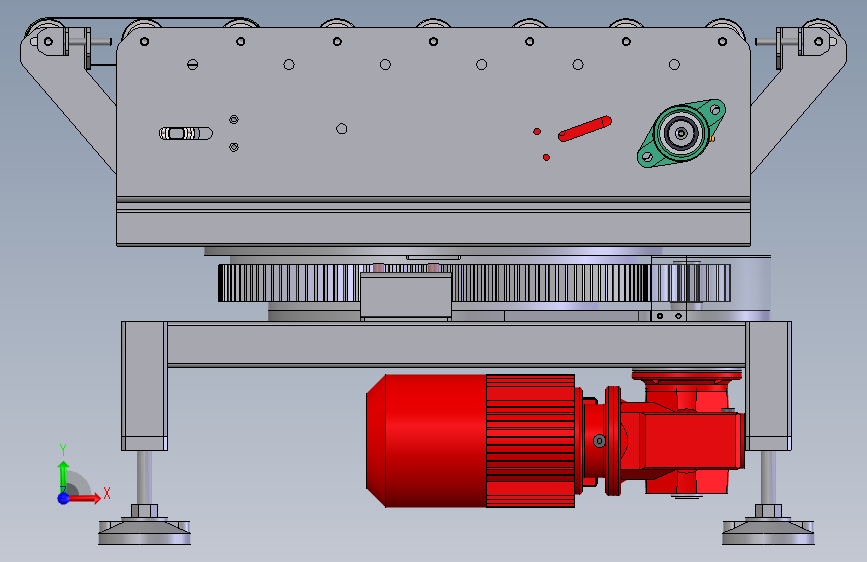Pick the lower red dot hole on side plate
The width and height of the screenshot is (867, 562).
tap(546, 158)
